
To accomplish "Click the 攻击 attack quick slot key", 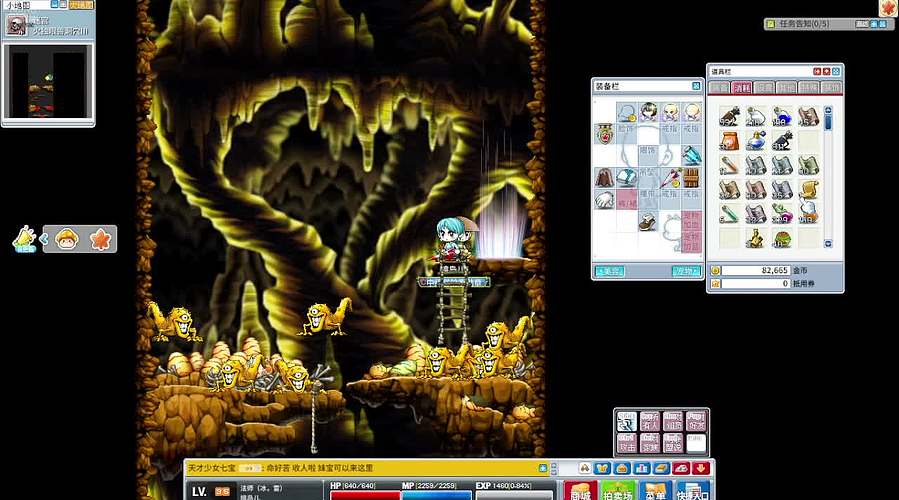I will (627, 443).
